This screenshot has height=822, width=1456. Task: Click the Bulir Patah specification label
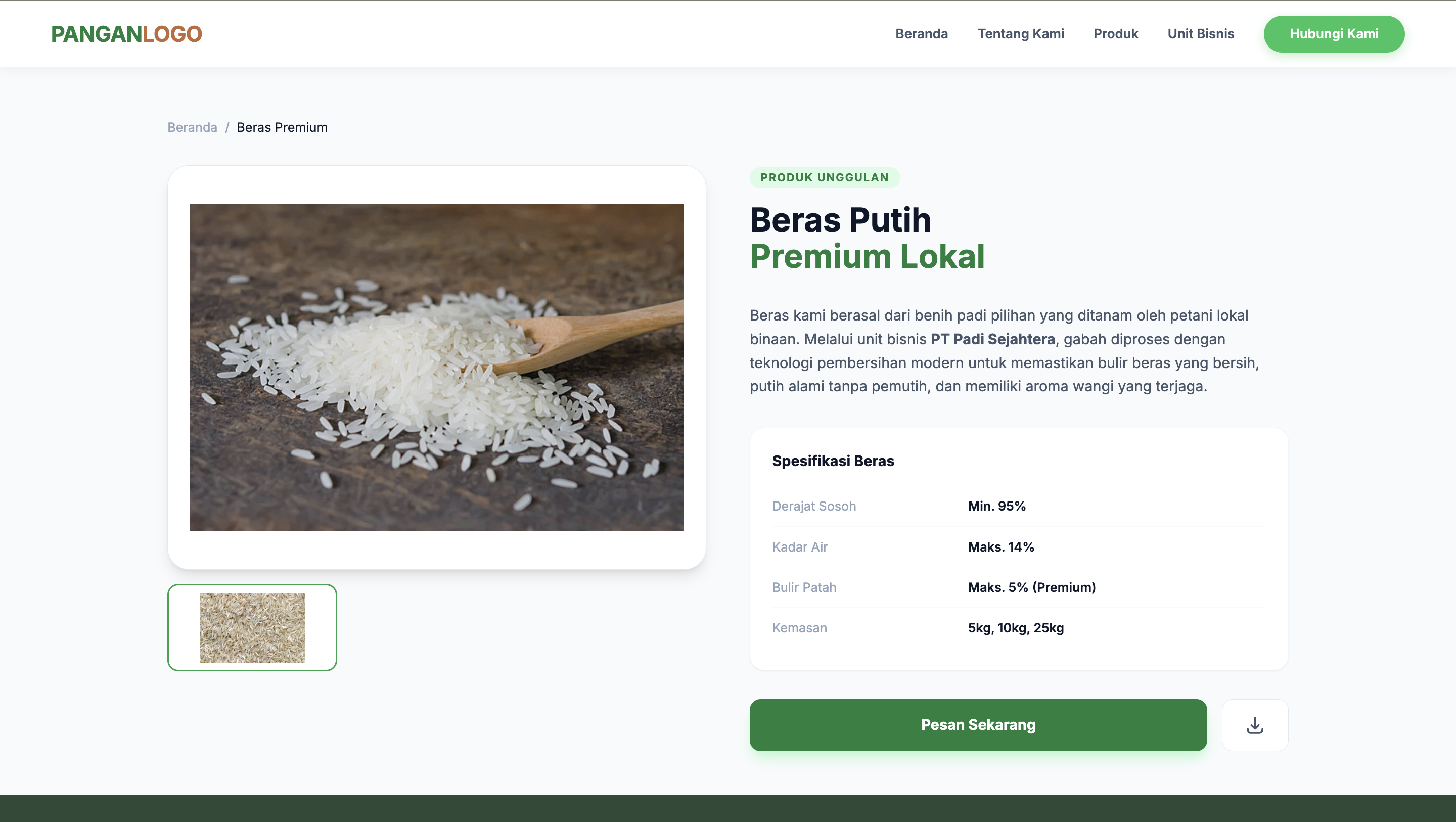(x=804, y=587)
